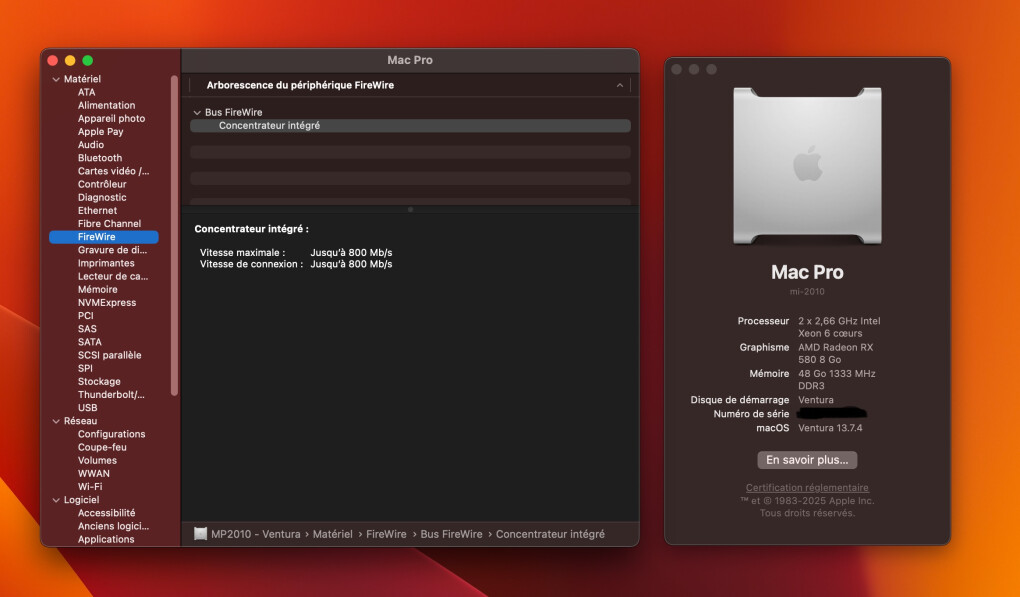Viewport: 1020px width, 597px height.
Task: Click the sidebar vertical scrollbar
Action: [174, 235]
